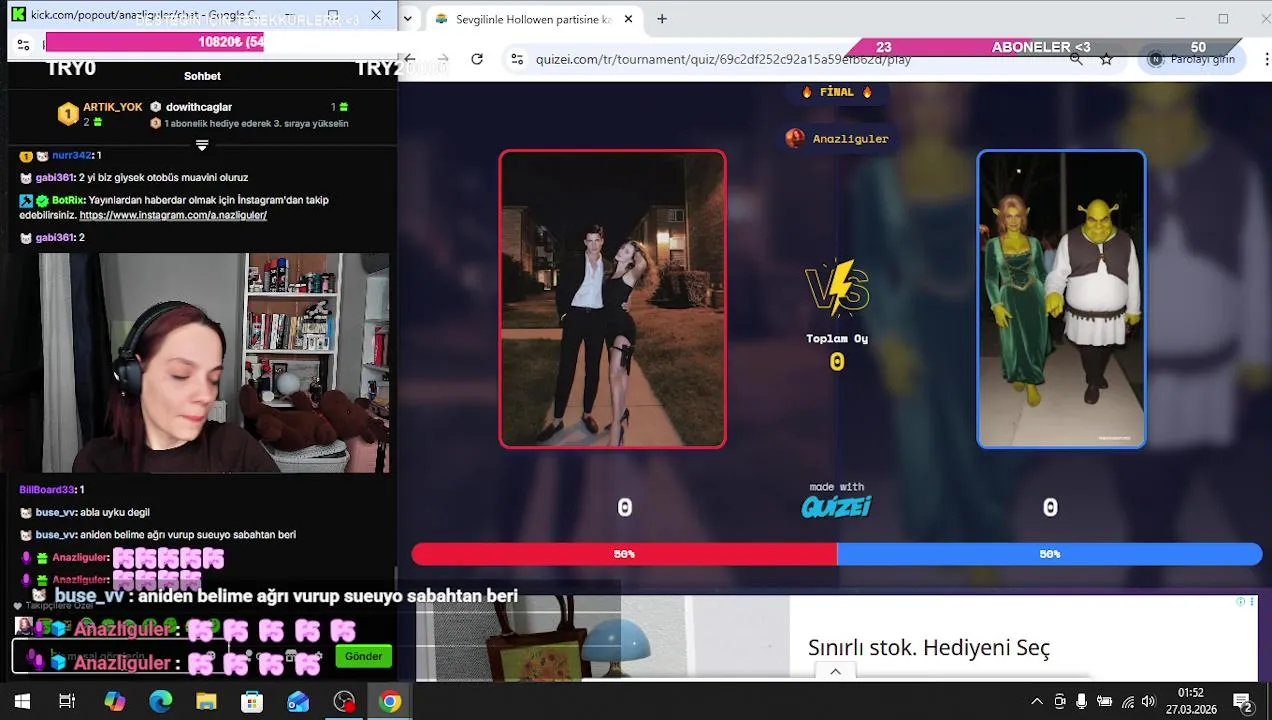Click the Sınırlı stok. Hediyeni Seç ad
This screenshot has width=1272, height=720.
click(929, 647)
